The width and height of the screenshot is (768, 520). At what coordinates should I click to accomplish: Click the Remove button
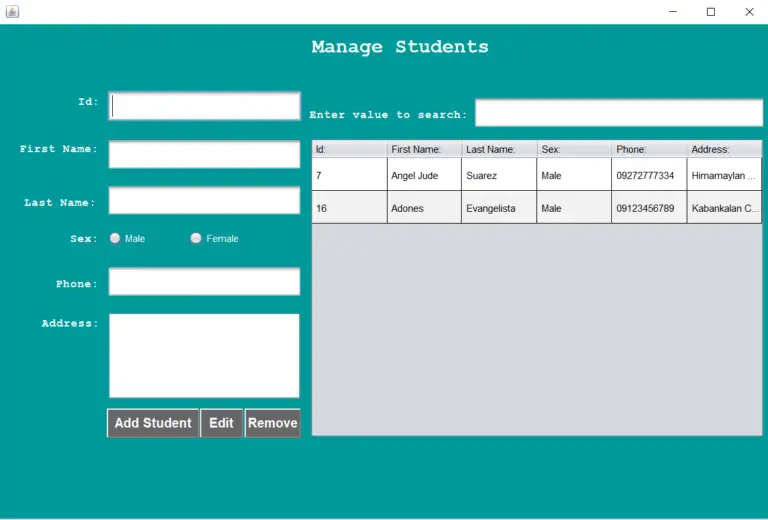click(x=272, y=423)
